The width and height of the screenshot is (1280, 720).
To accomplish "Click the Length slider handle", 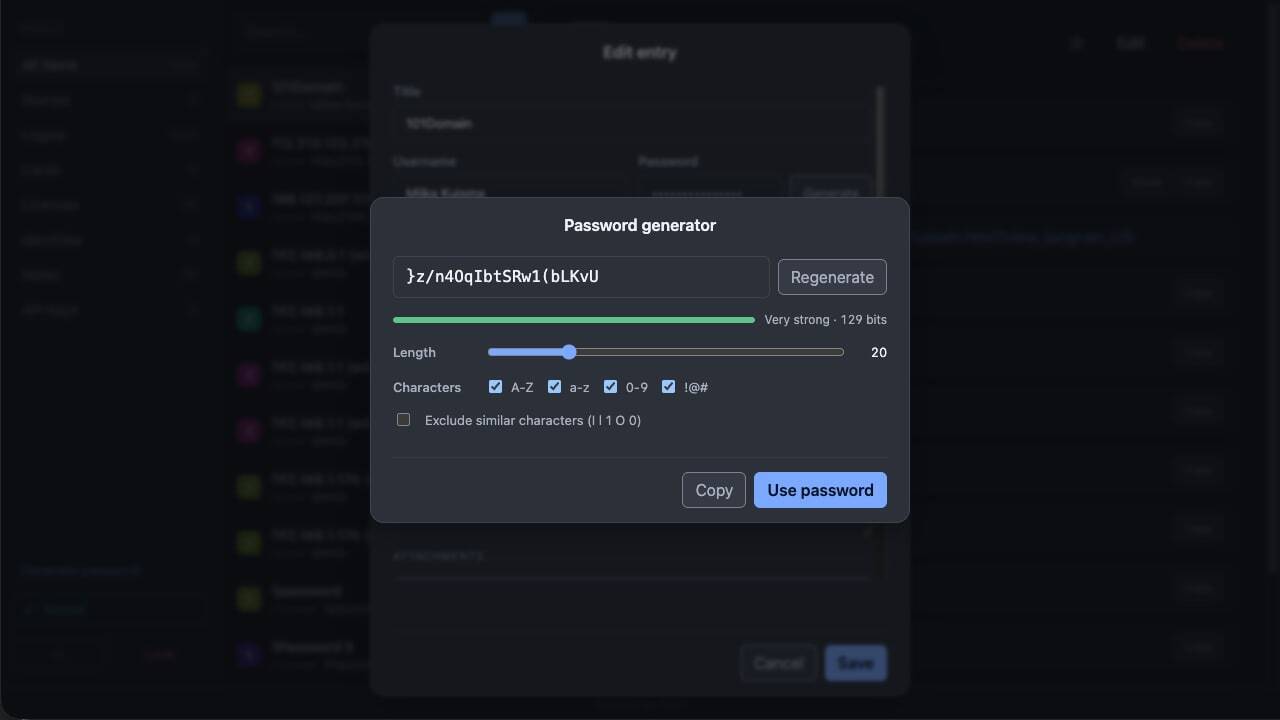I will [569, 352].
